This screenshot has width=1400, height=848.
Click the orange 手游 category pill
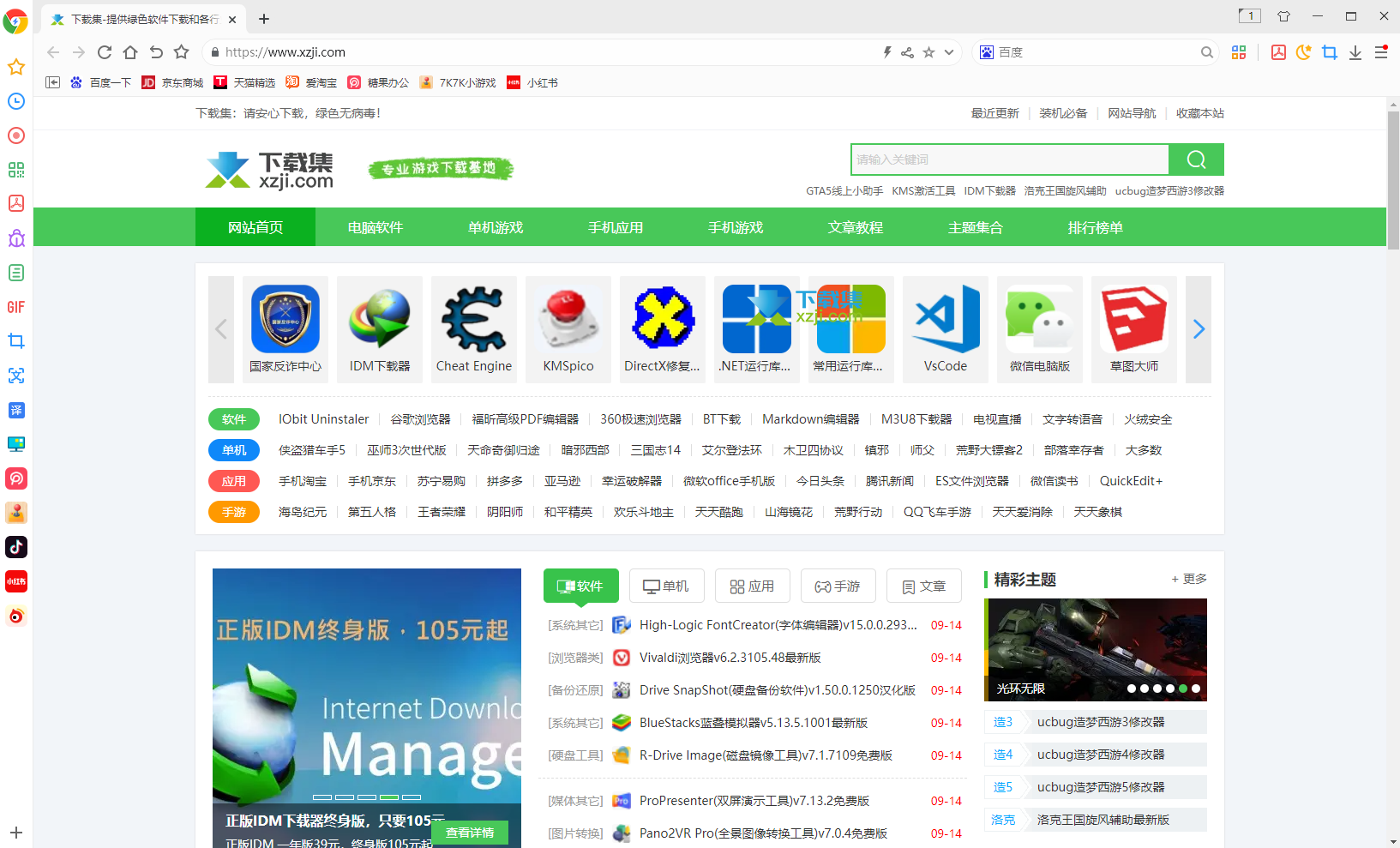(234, 512)
